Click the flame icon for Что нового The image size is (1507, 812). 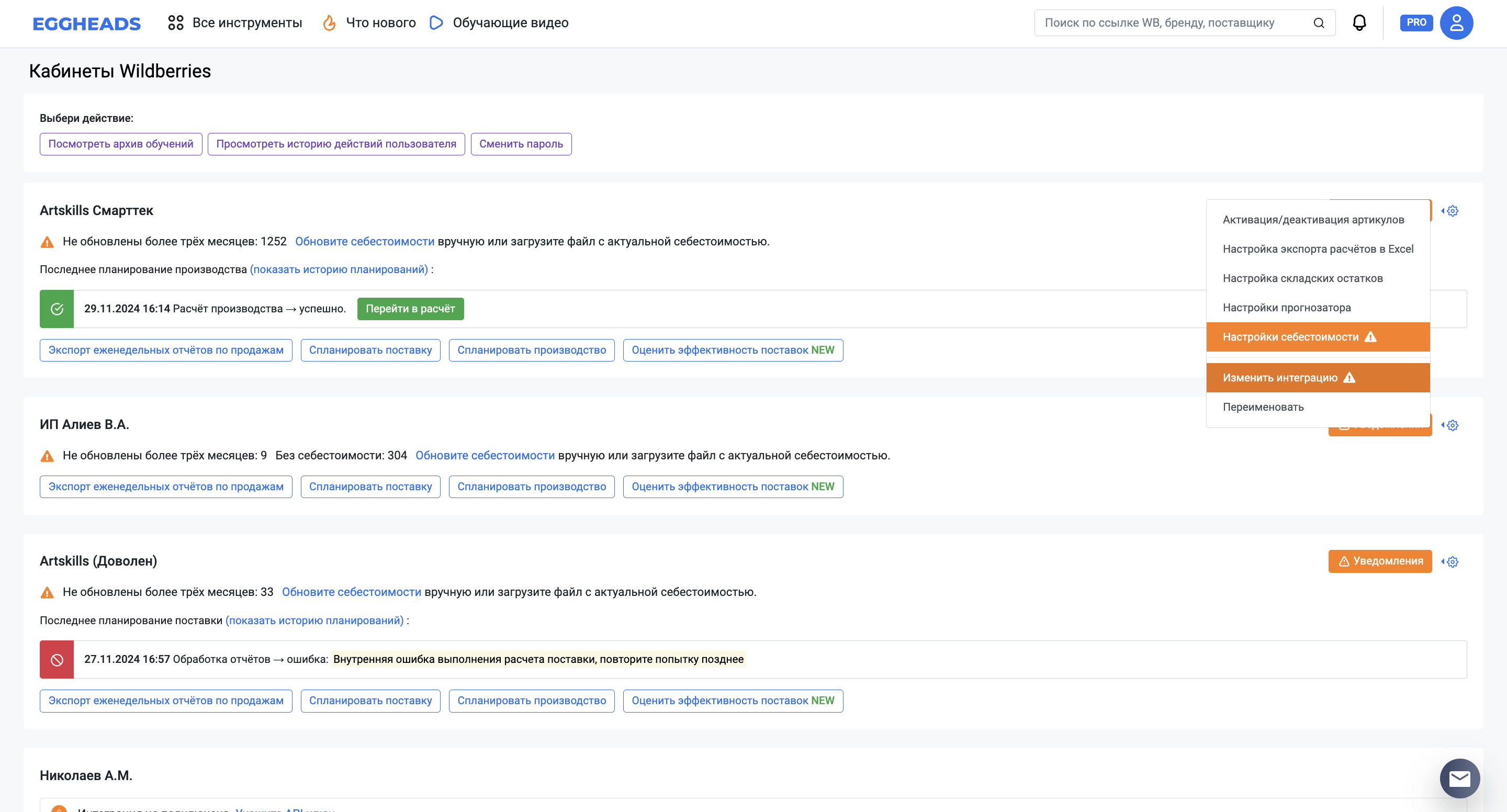[x=329, y=23]
